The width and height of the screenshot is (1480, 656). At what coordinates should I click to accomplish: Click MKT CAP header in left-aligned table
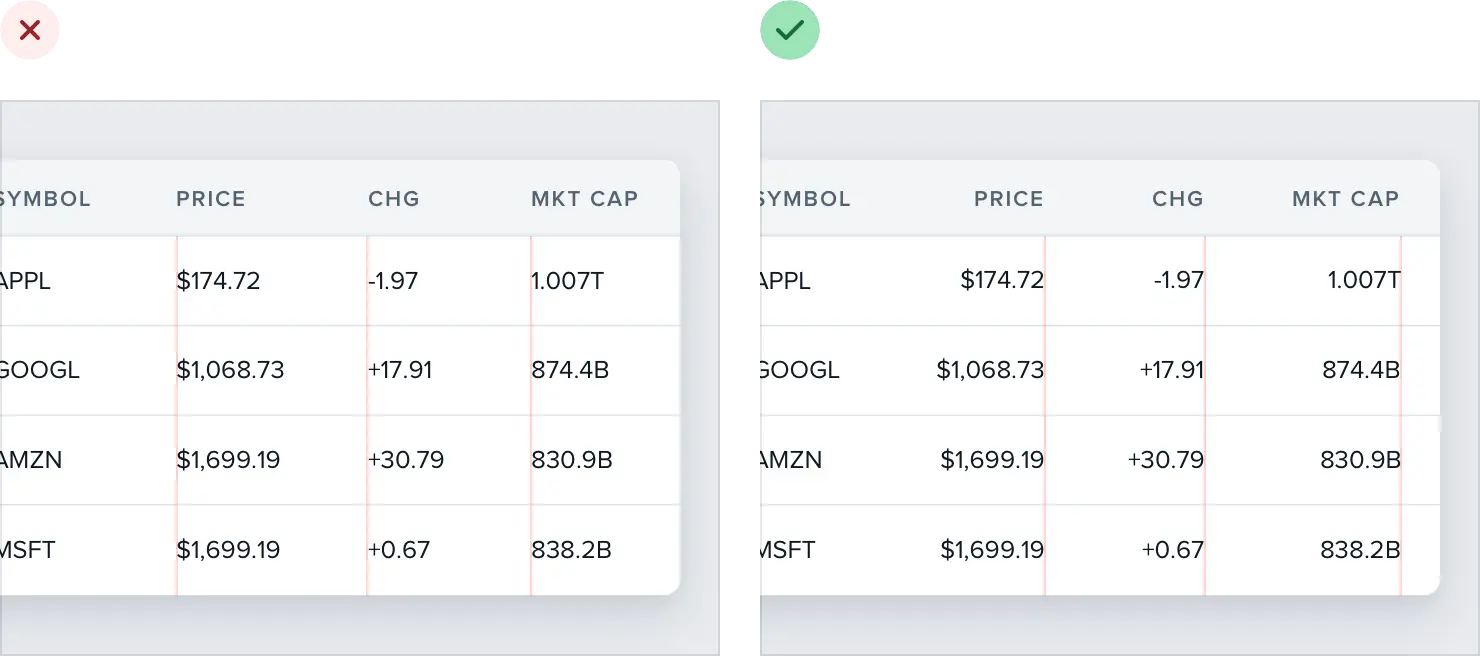pos(584,199)
